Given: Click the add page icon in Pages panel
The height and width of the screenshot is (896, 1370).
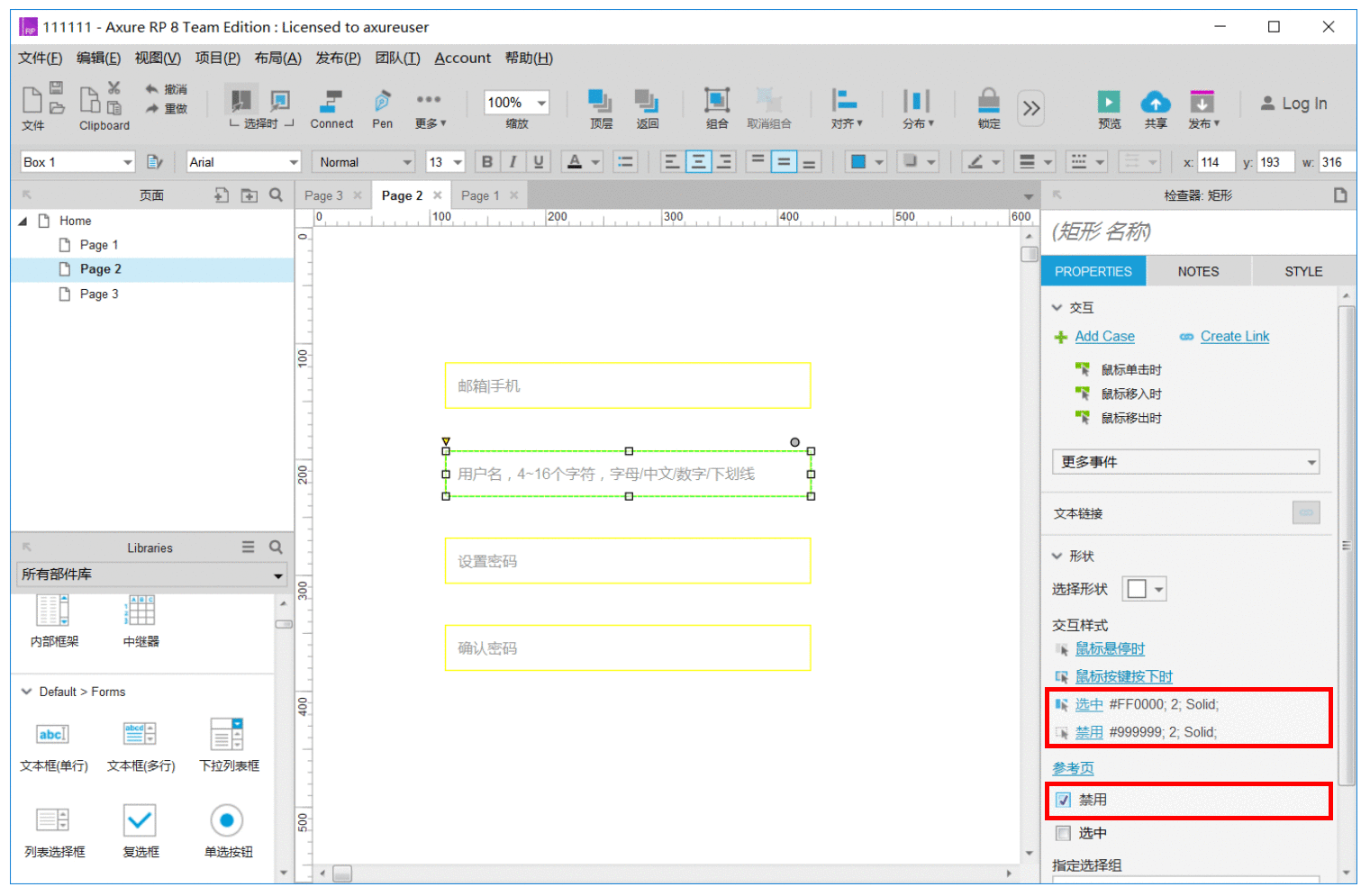Looking at the screenshot, I should click(222, 195).
